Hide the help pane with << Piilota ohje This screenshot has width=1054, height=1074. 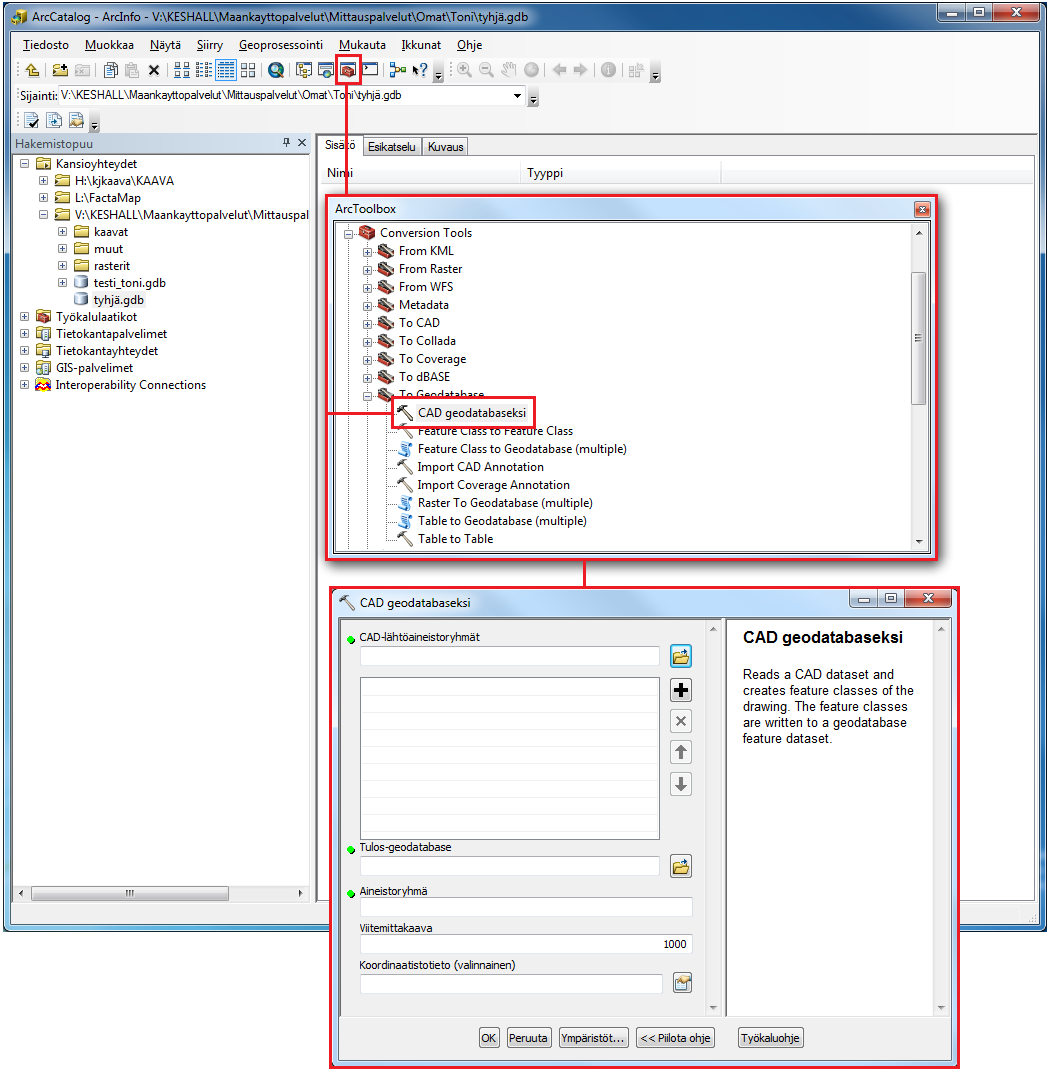point(675,1038)
